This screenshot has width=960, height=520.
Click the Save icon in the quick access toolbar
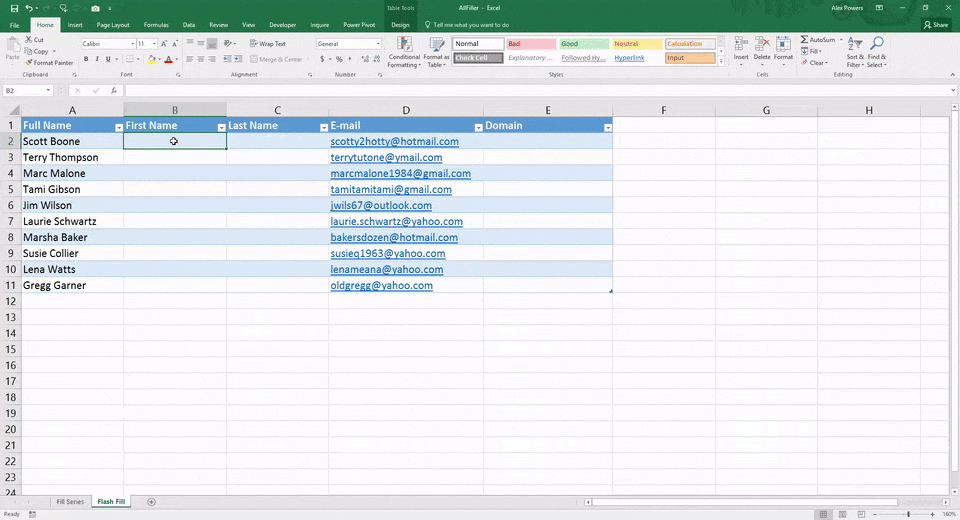(14, 8)
